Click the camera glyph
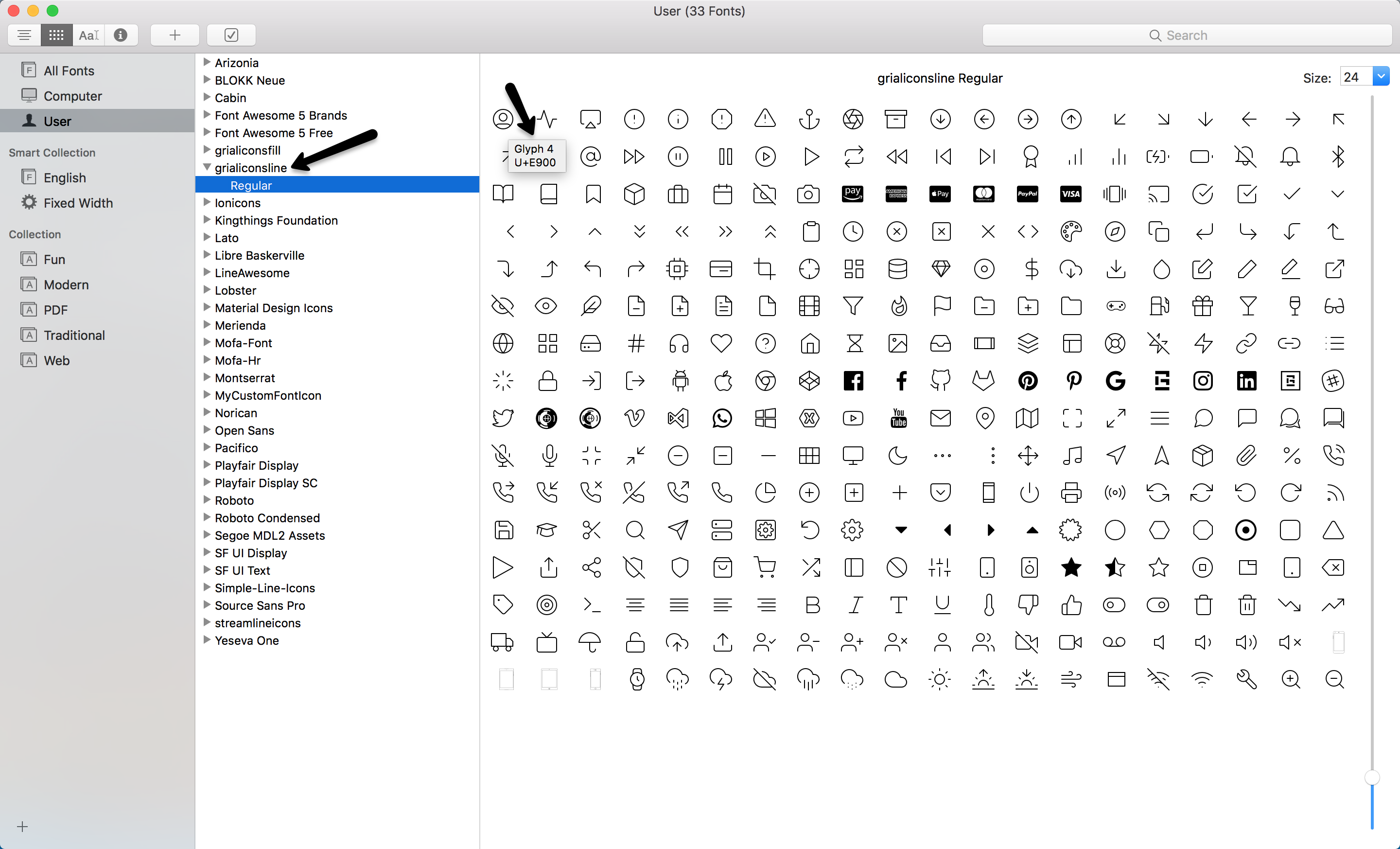This screenshot has height=849, width=1400. coord(808,195)
